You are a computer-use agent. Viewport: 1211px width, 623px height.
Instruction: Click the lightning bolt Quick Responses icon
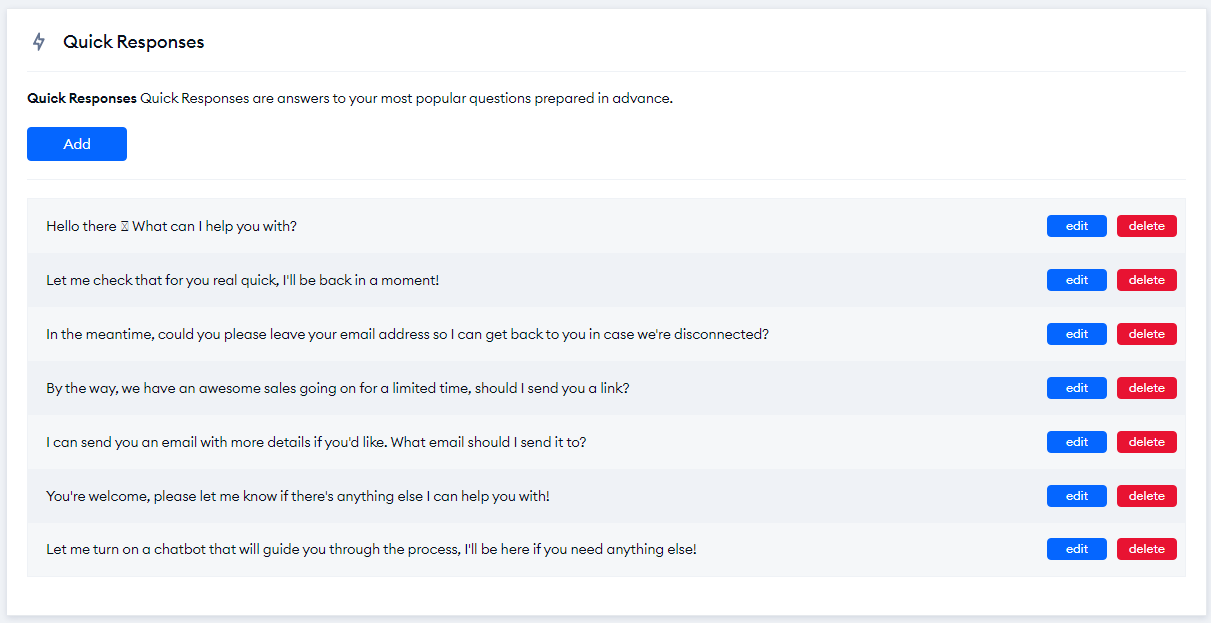tap(39, 42)
